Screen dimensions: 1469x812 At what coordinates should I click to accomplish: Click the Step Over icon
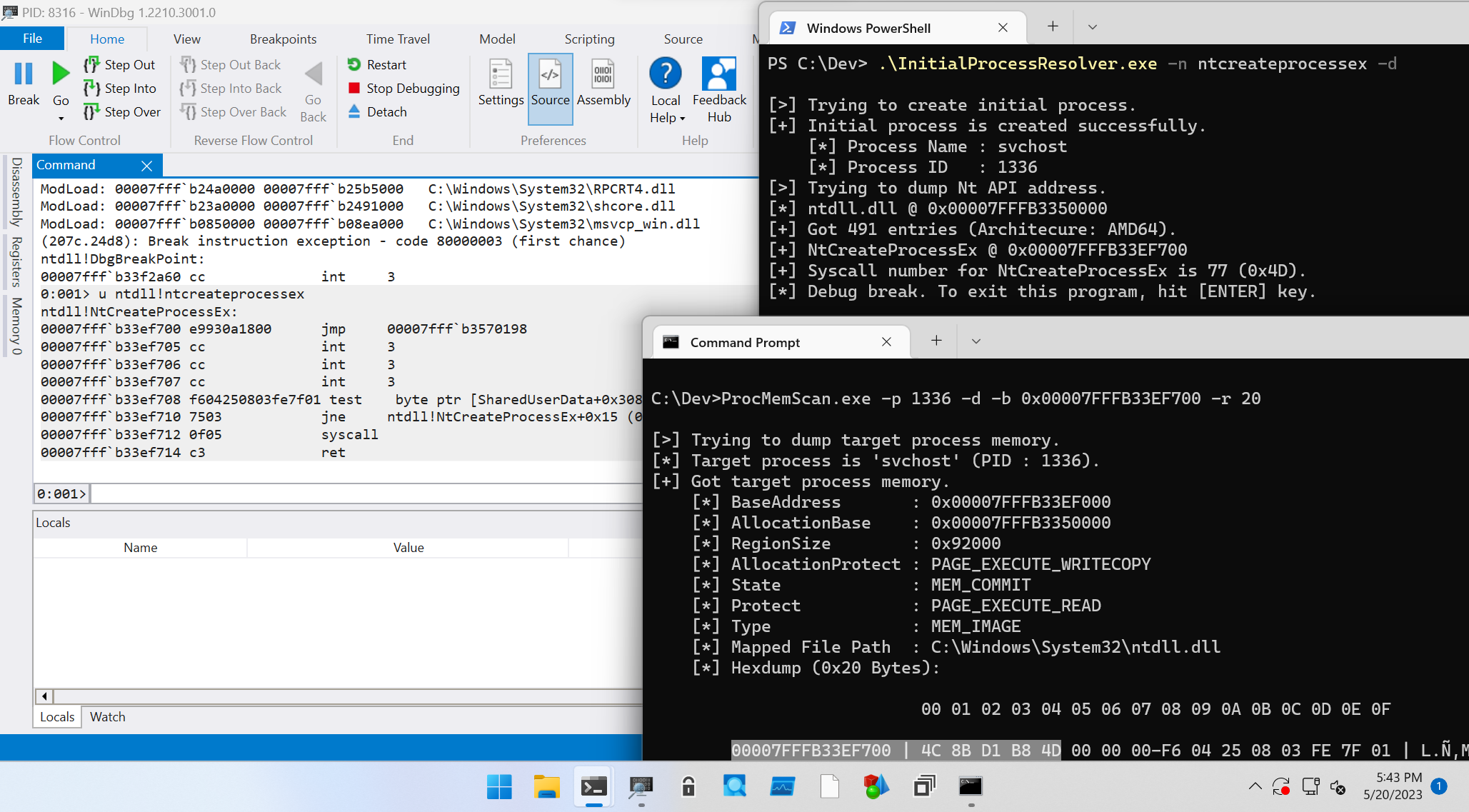(x=91, y=112)
